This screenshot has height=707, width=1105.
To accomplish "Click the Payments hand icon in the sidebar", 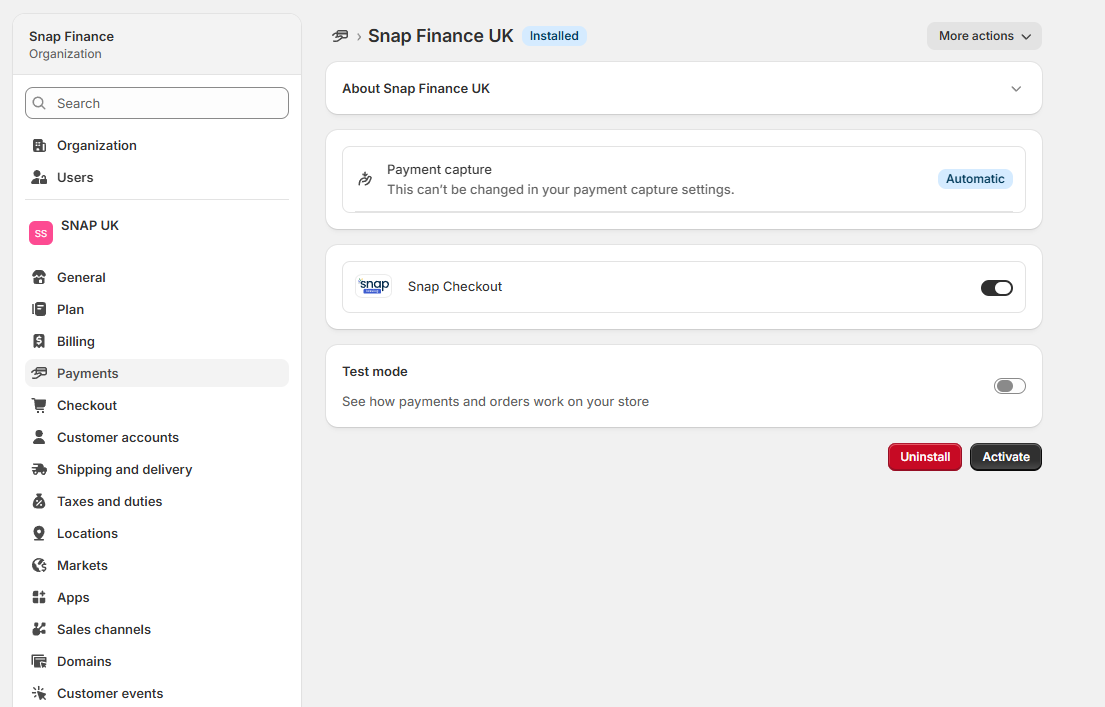I will click(x=39, y=373).
